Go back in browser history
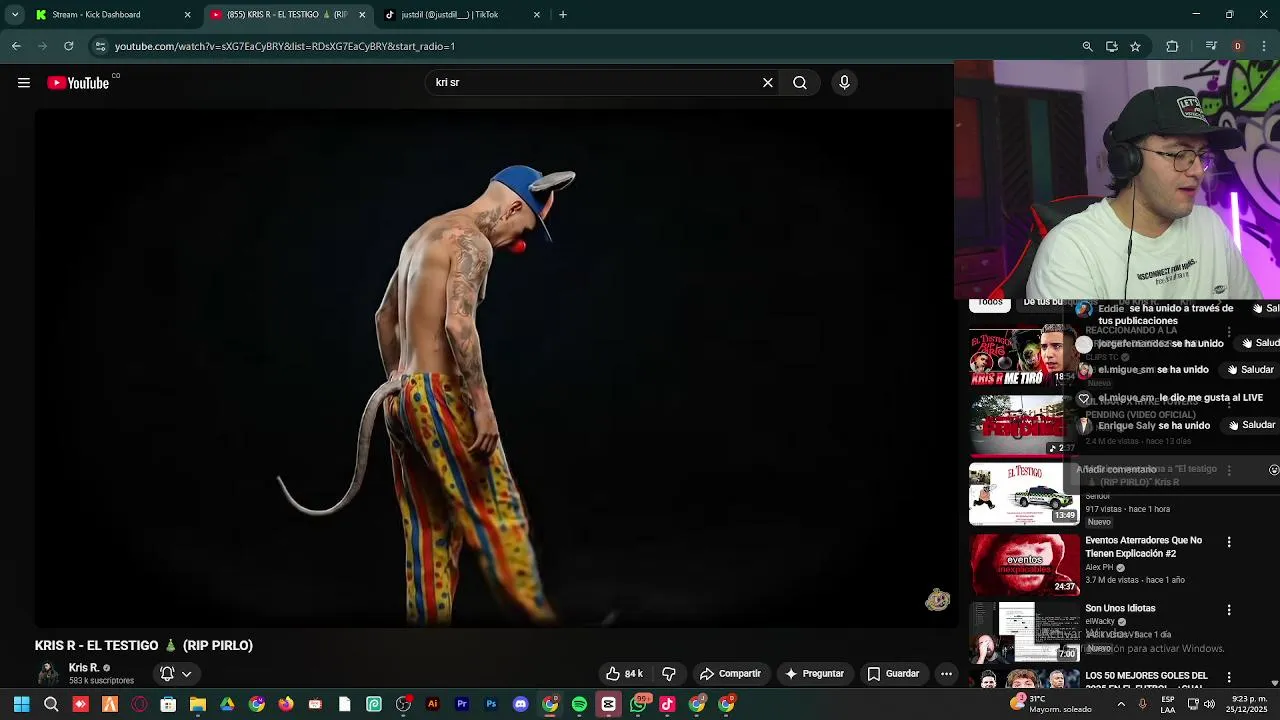Image resolution: width=1280 pixels, height=720 pixels. coord(16,46)
